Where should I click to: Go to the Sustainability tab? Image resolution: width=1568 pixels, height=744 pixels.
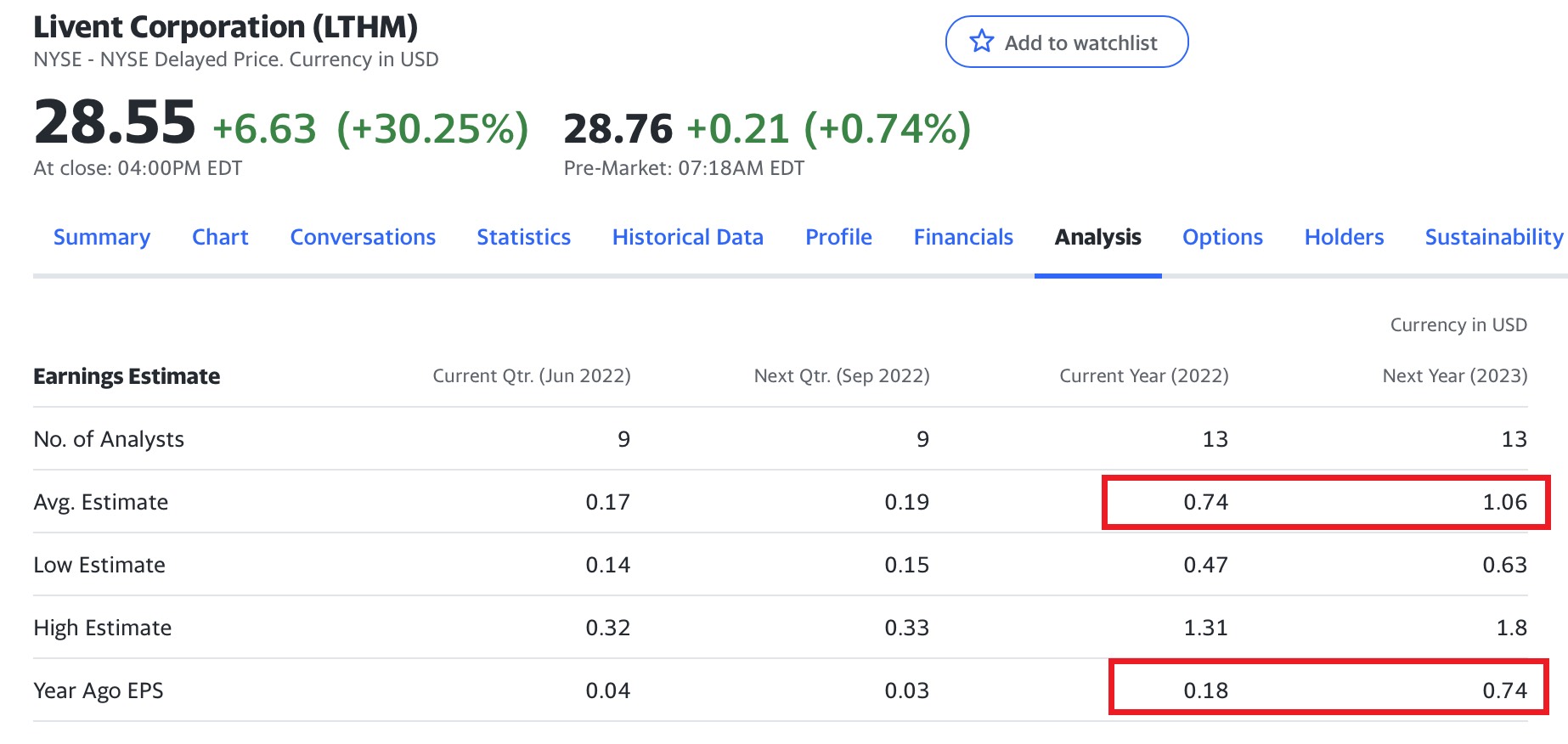coord(1493,237)
